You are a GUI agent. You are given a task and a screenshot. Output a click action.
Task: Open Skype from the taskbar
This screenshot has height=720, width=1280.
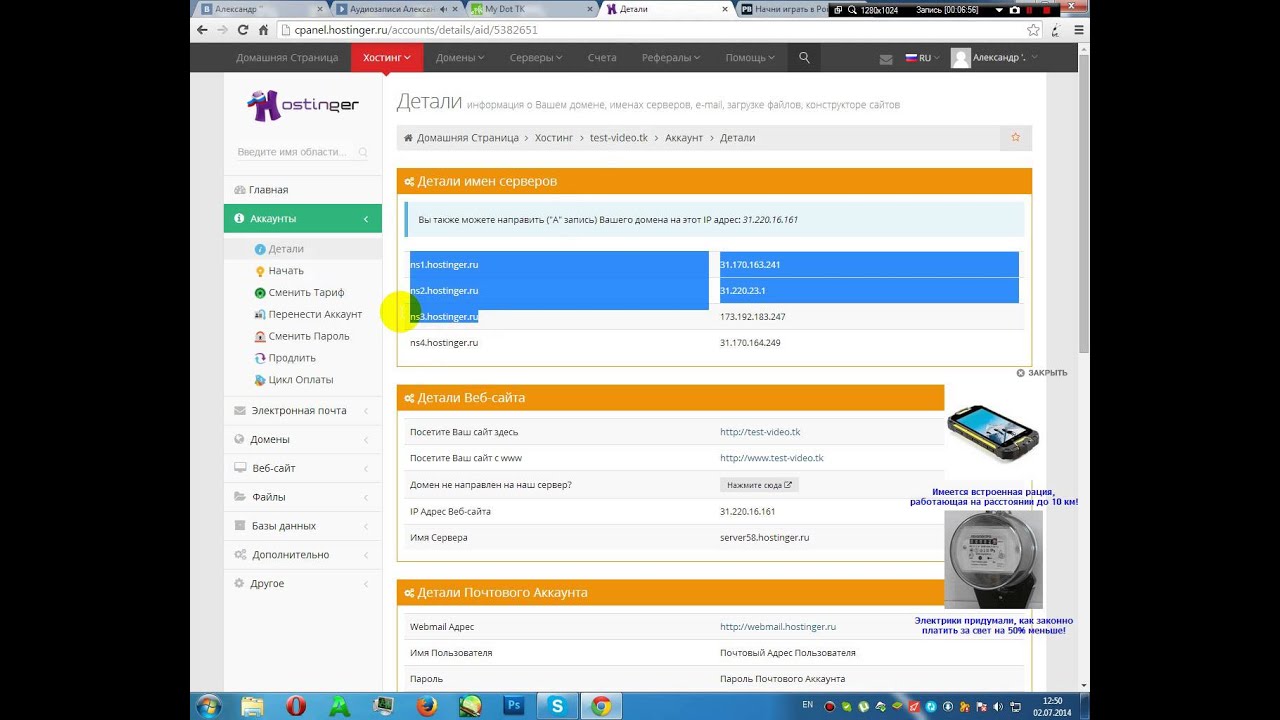557,706
